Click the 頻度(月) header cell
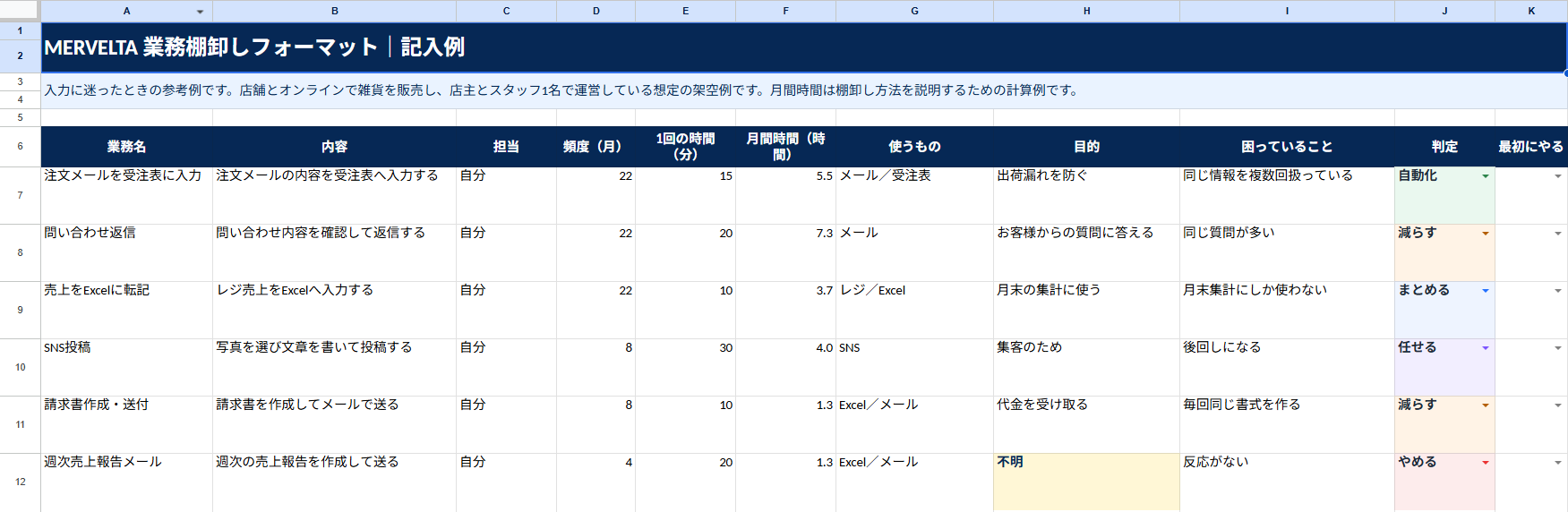The height and width of the screenshot is (512, 1568). 595,147
